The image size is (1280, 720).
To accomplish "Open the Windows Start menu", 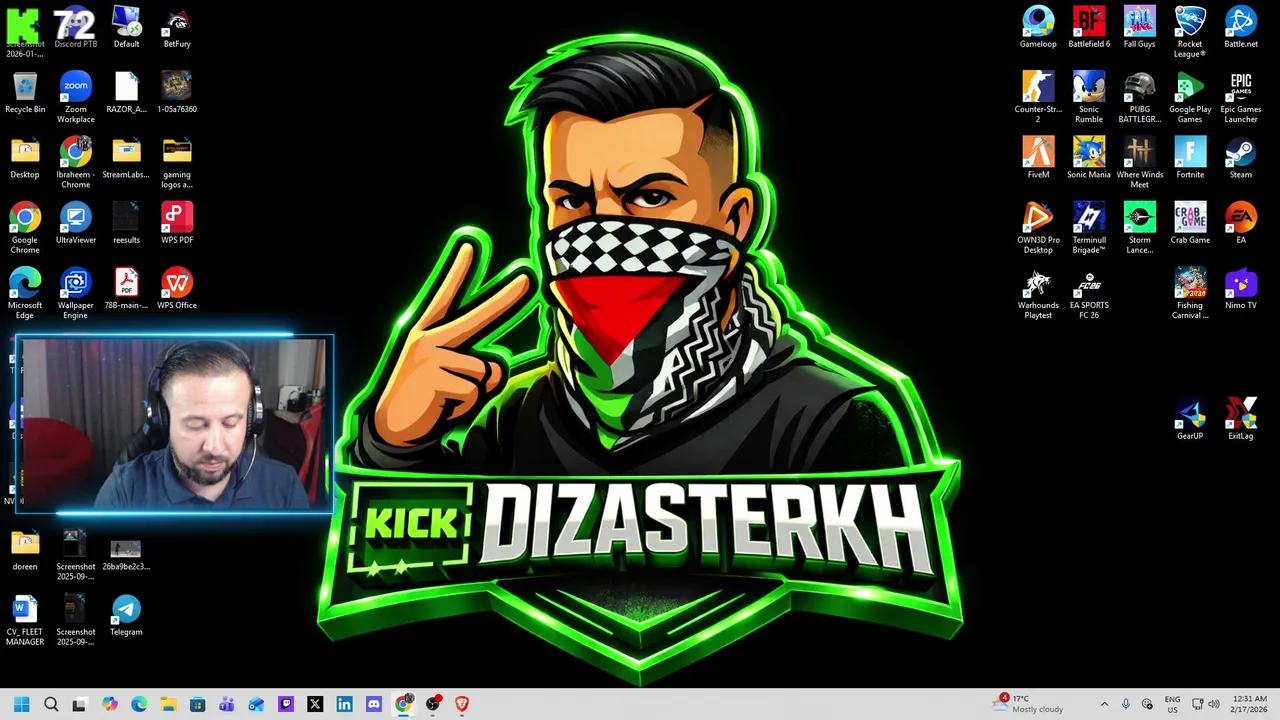I will (22, 704).
